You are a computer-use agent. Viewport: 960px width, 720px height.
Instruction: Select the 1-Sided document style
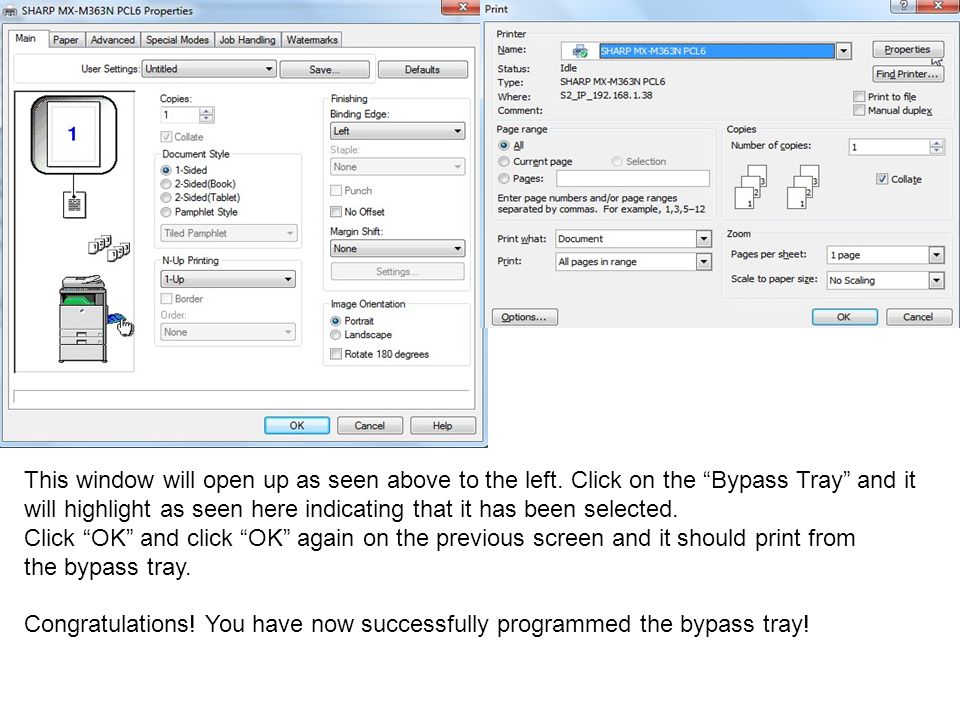166,170
